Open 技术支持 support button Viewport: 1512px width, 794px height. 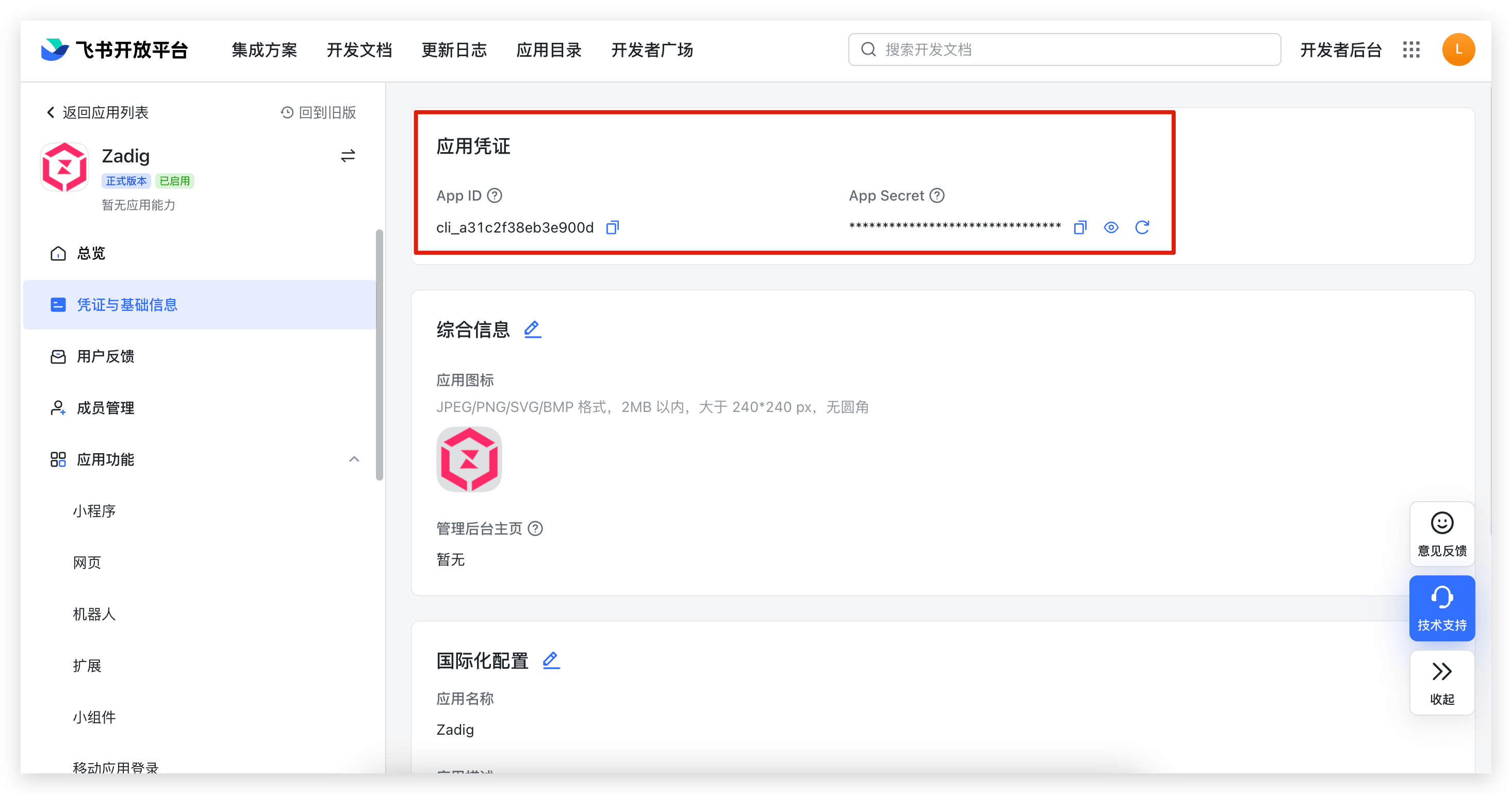coord(1441,608)
